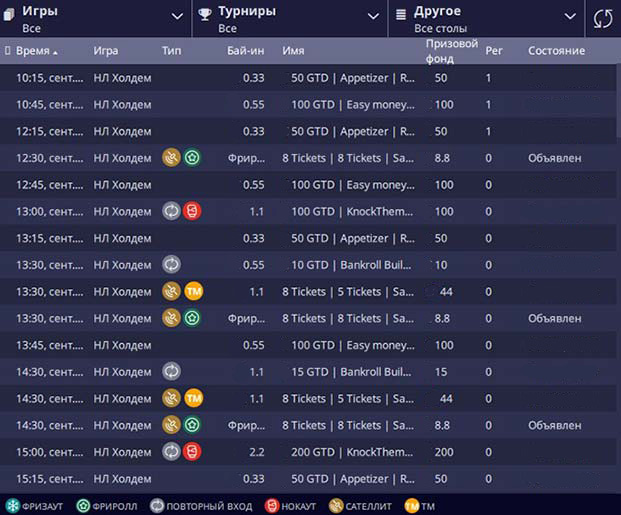Image resolution: width=621 pixels, height=515 pixels.
Task: Click prize fund 200 value
Action: (x=444, y=452)
